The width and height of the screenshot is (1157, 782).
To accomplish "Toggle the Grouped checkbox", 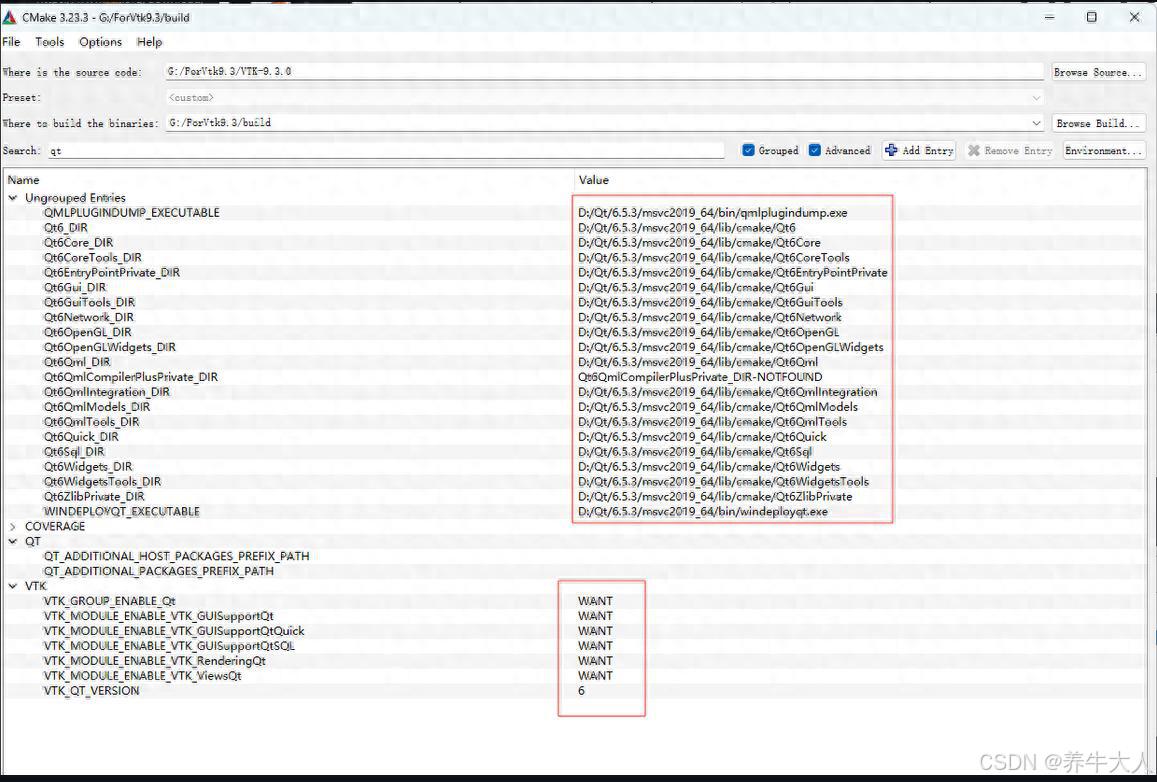I will coord(748,150).
